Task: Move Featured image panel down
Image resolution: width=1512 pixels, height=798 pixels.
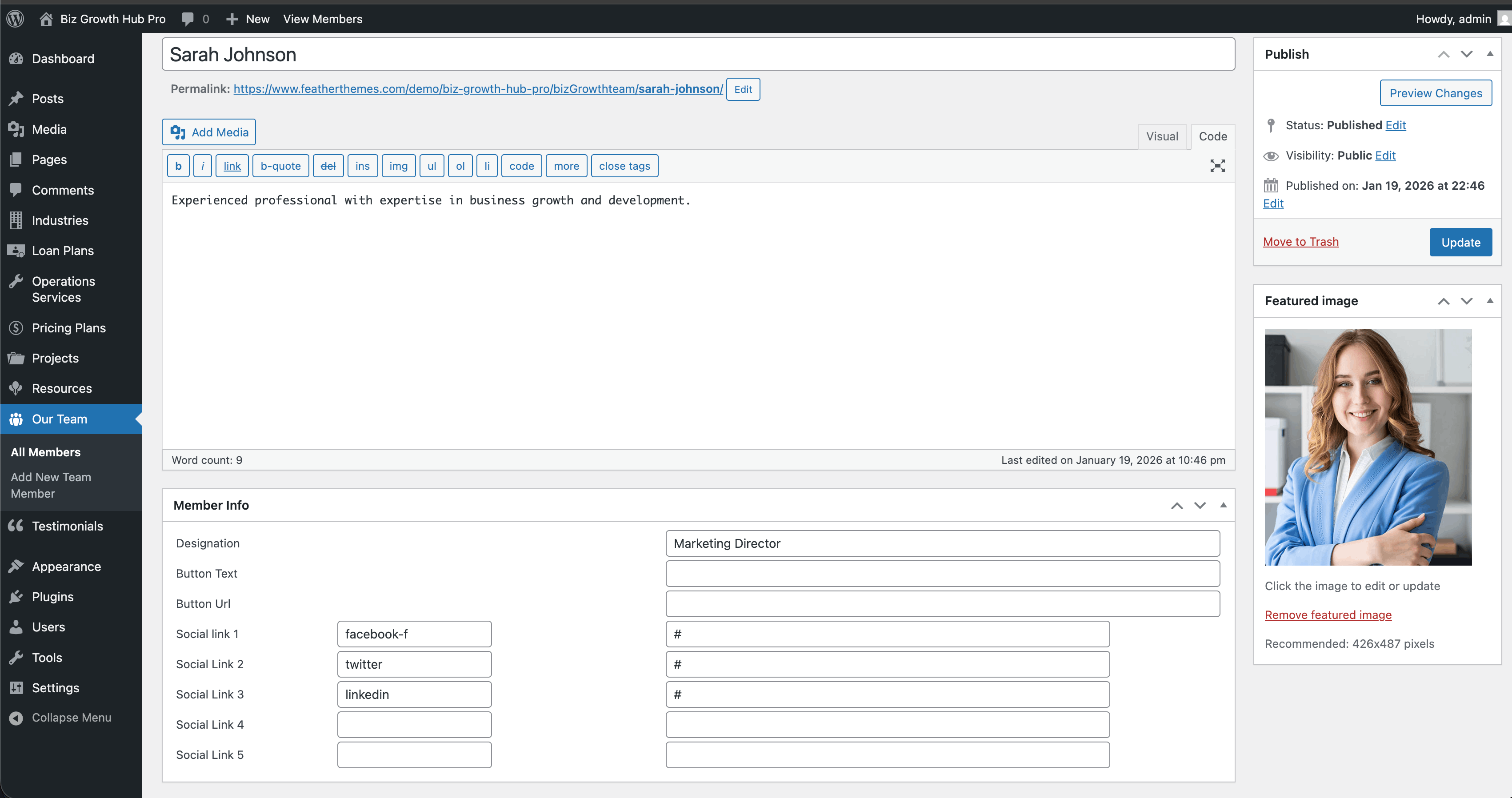Action: 1466,301
